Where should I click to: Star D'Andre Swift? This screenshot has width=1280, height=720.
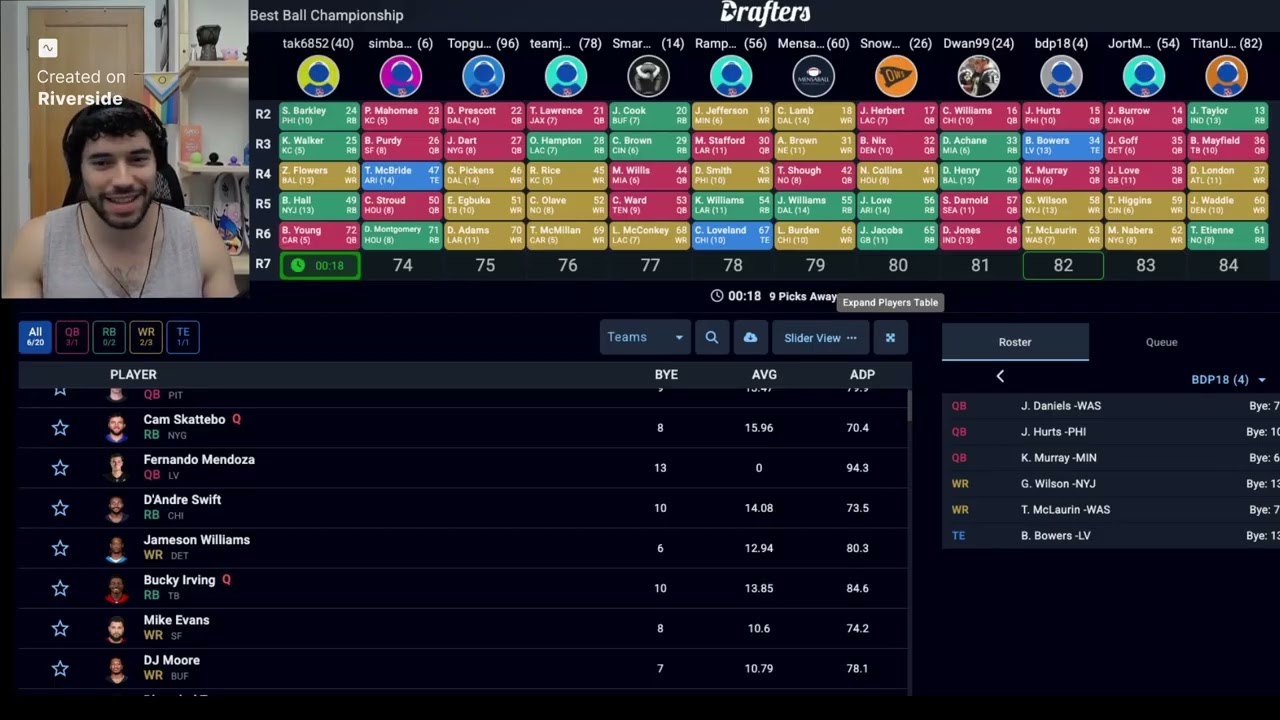[60, 508]
